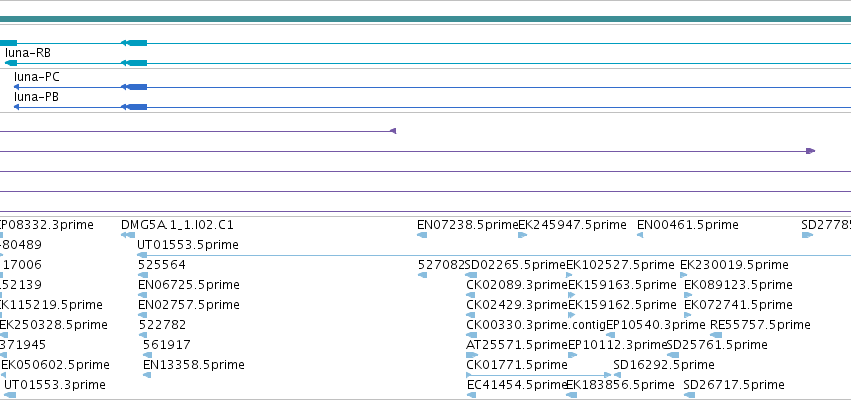Select the EN07238.5prime EST label
This screenshot has height=400, width=851.
[x=468, y=225]
